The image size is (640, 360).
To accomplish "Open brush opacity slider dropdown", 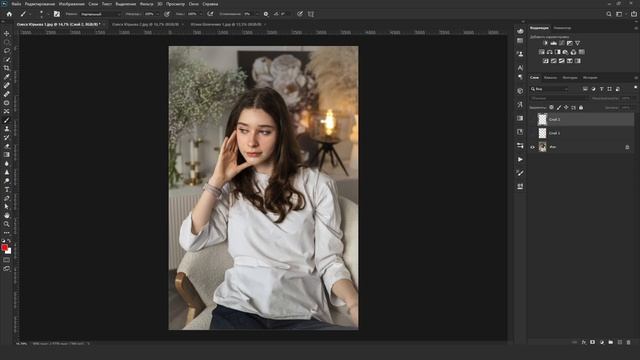I will [x=157, y=14].
